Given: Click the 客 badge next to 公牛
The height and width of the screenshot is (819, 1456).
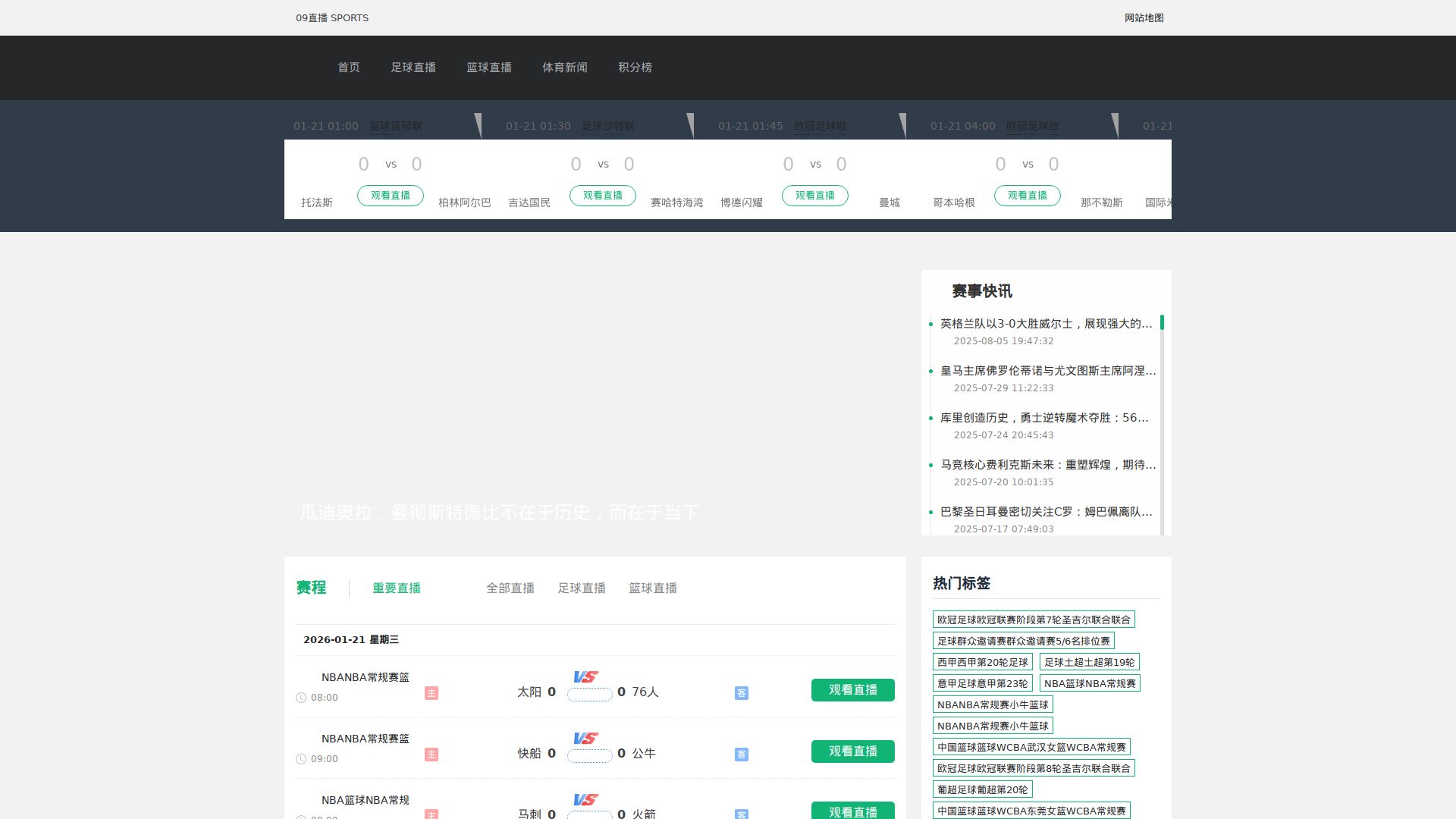Looking at the screenshot, I should [741, 755].
